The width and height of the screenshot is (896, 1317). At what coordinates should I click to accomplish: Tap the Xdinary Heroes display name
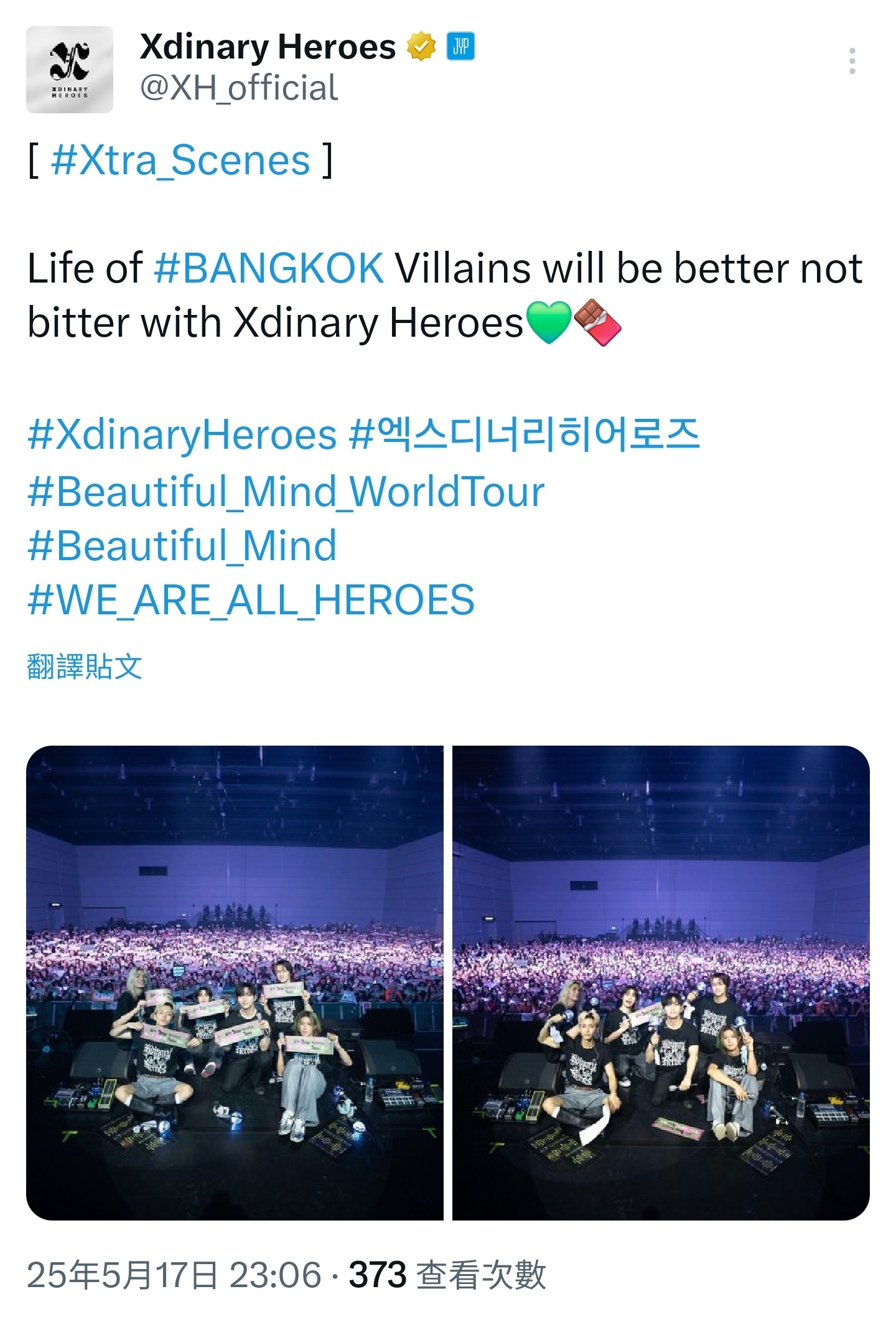(x=268, y=47)
